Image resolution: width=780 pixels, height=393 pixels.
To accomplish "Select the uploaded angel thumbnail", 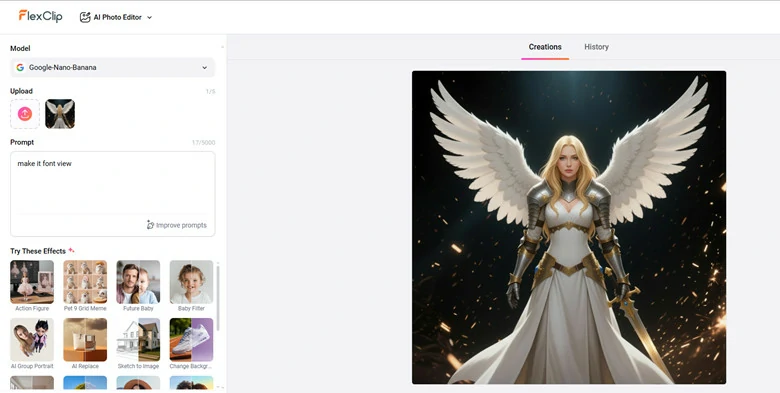I will click(60, 114).
